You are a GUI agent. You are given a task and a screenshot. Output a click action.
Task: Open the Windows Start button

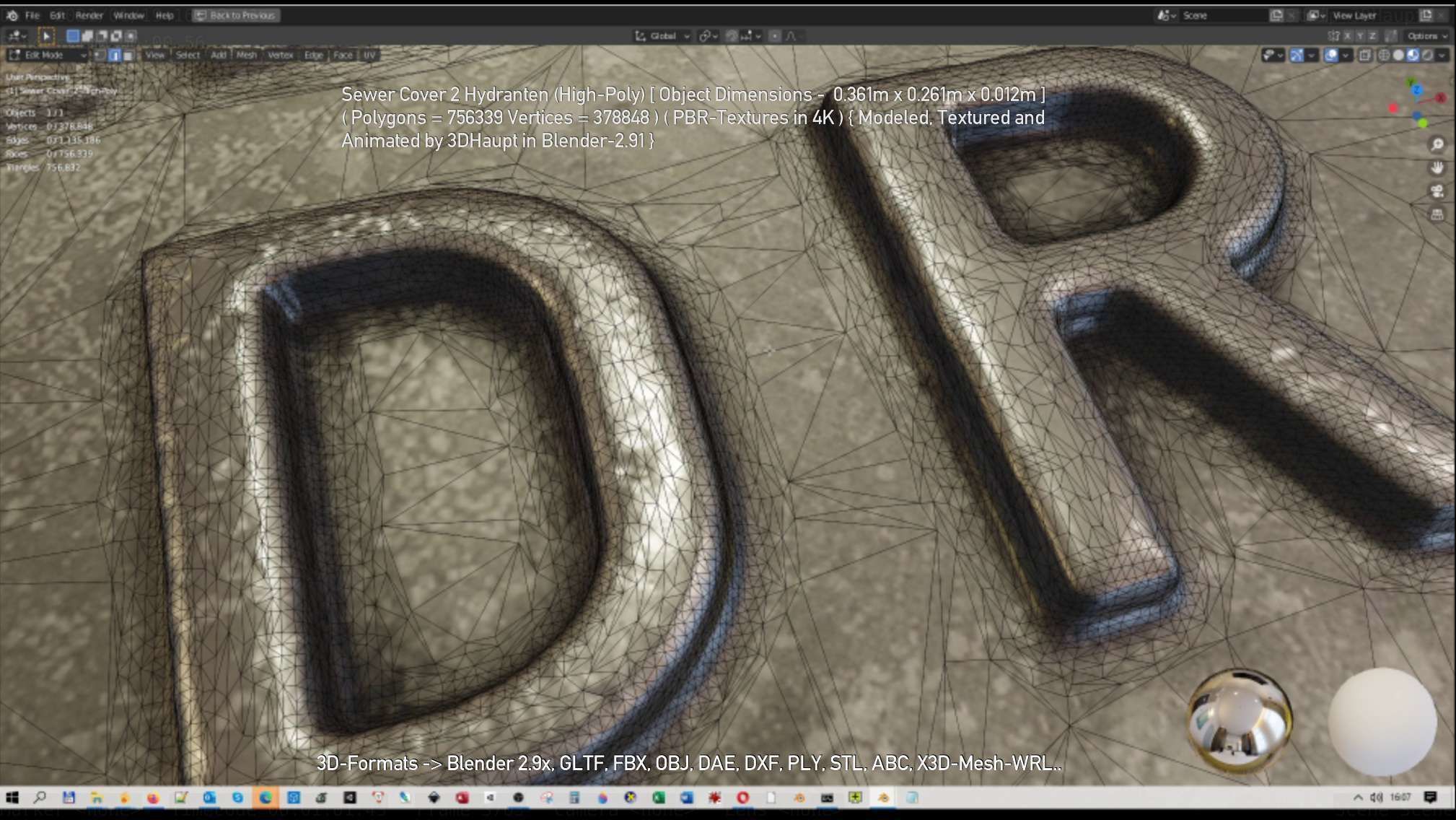[x=12, y=797]
